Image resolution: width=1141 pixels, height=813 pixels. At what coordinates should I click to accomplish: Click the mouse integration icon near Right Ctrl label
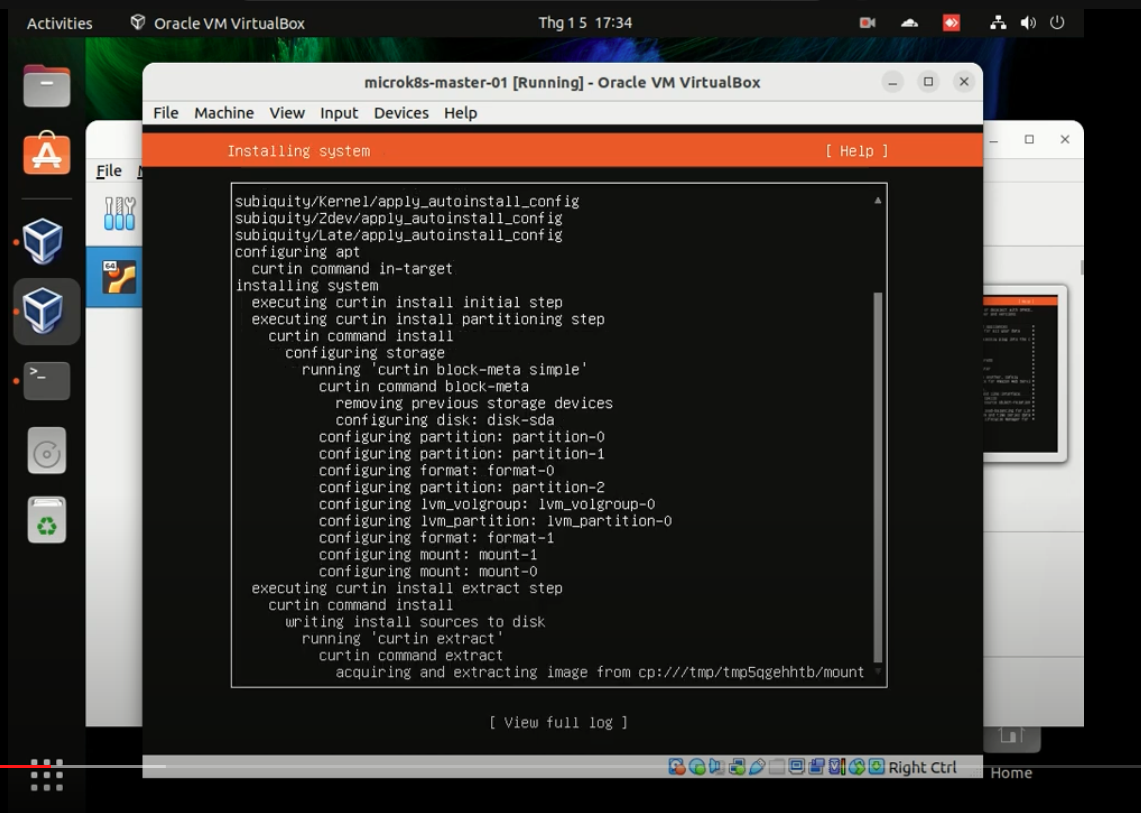tap(855, 767)
